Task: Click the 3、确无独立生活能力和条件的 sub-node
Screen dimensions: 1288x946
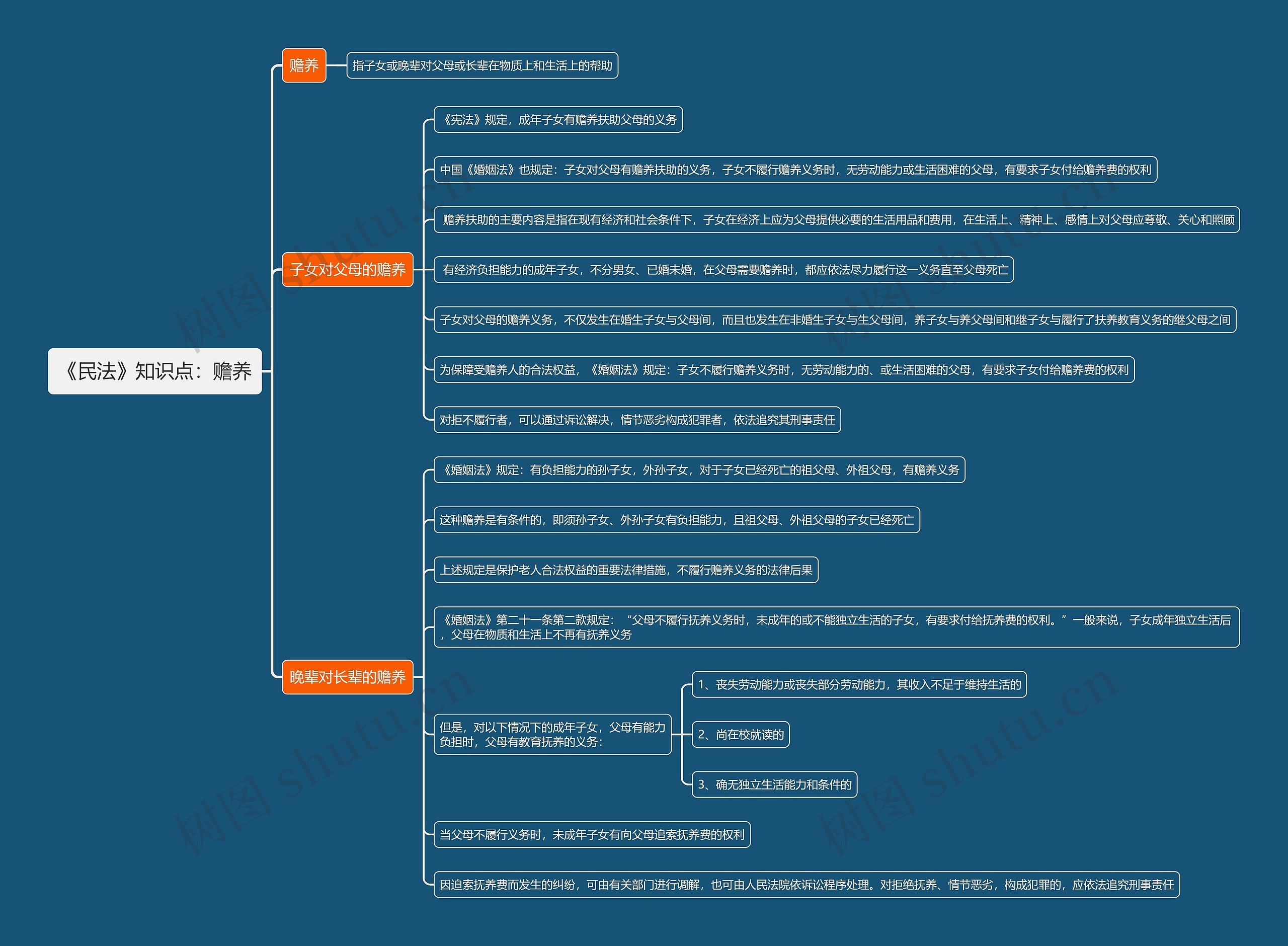Action: tap(774, 784)
